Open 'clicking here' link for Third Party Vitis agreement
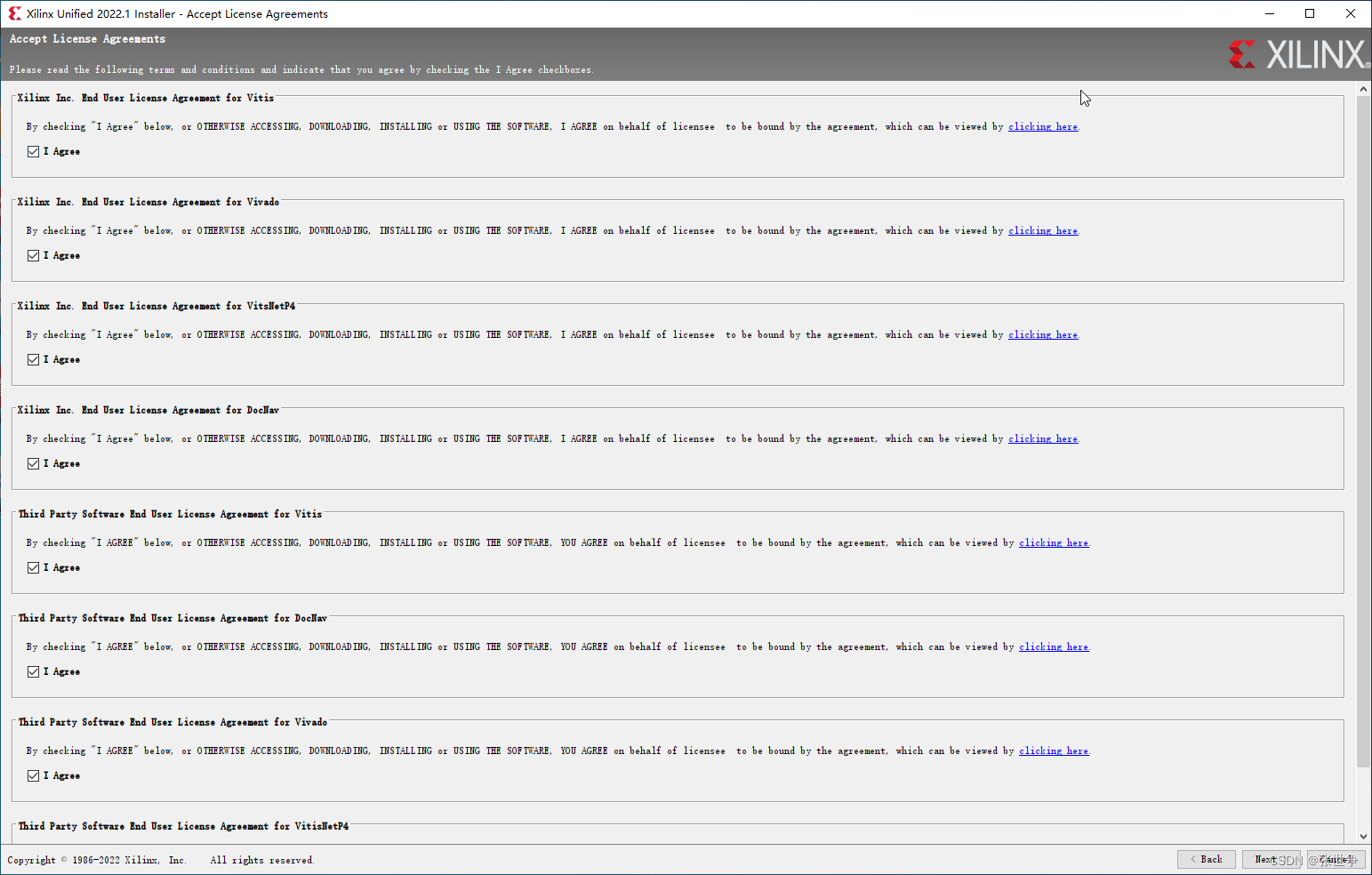The image size is (1372, 875). coord(1054,543)
